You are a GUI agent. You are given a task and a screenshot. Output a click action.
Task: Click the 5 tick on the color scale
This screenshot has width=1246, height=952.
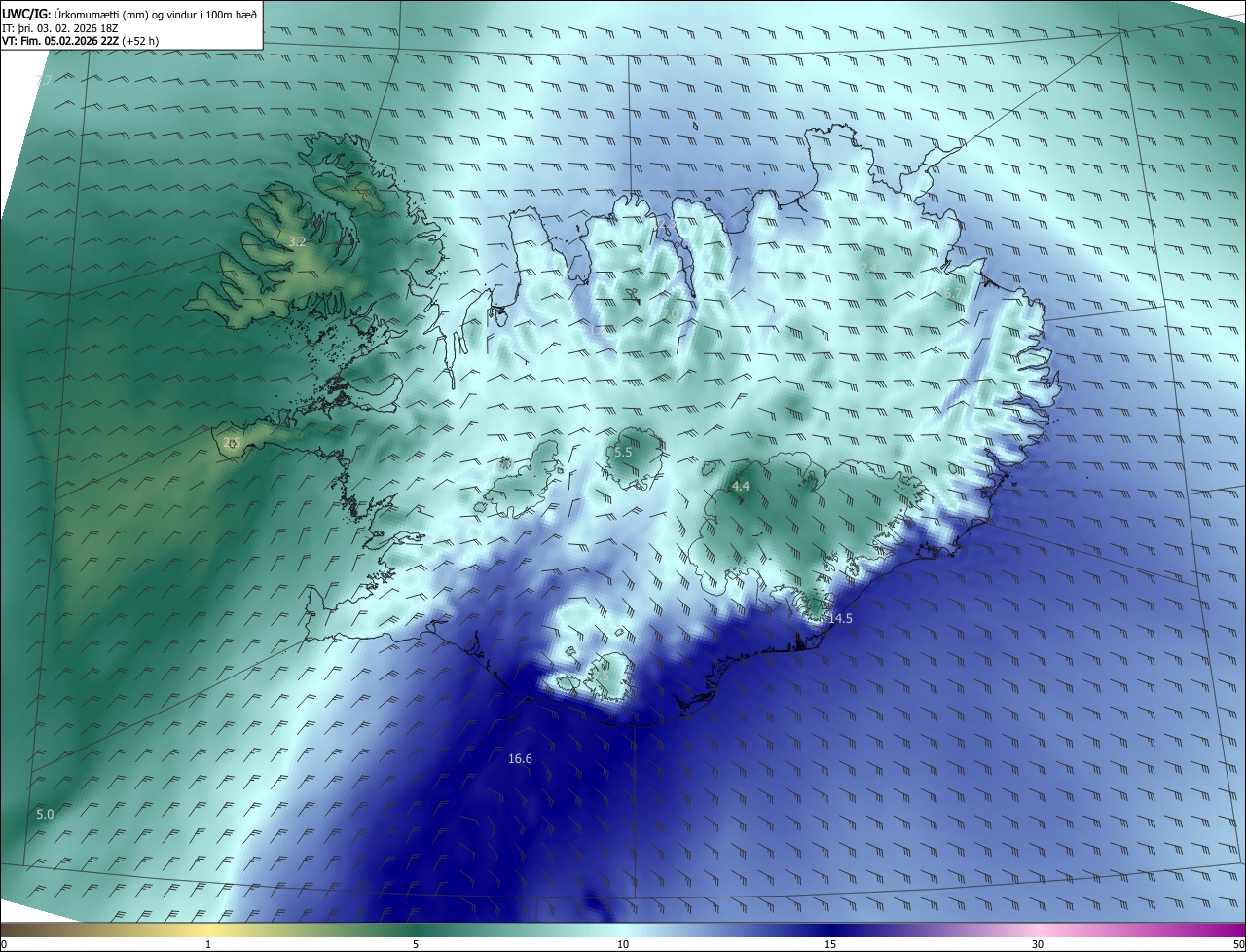(416, 944)
